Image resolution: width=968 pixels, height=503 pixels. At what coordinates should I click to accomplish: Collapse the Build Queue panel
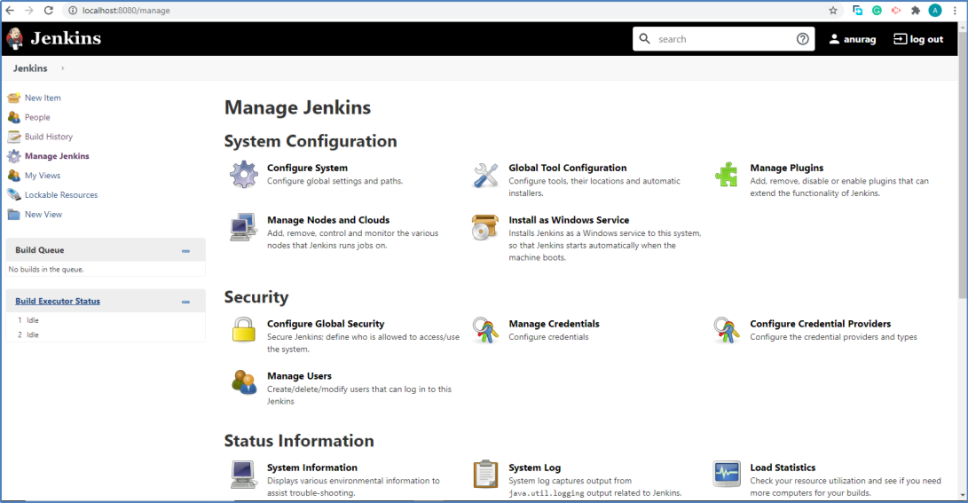[186, 251]
